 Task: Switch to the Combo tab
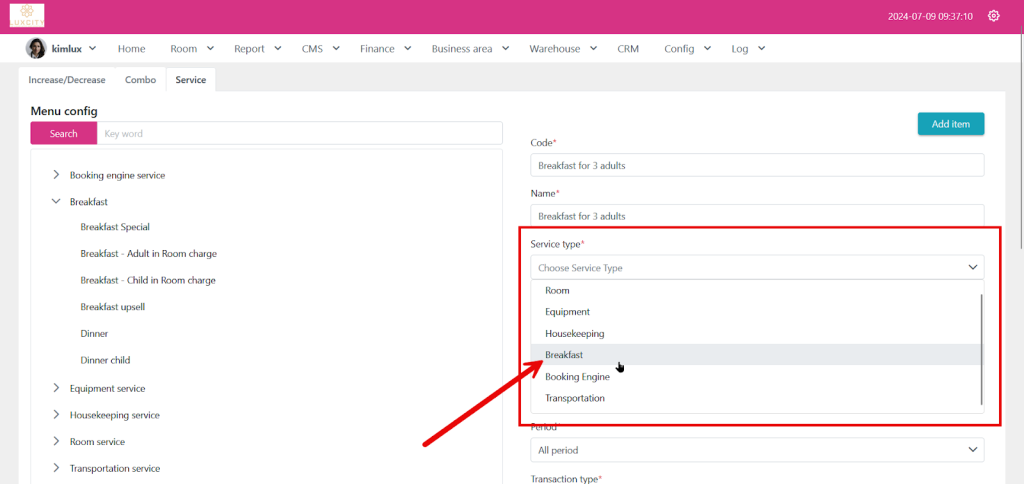(140, 80)
